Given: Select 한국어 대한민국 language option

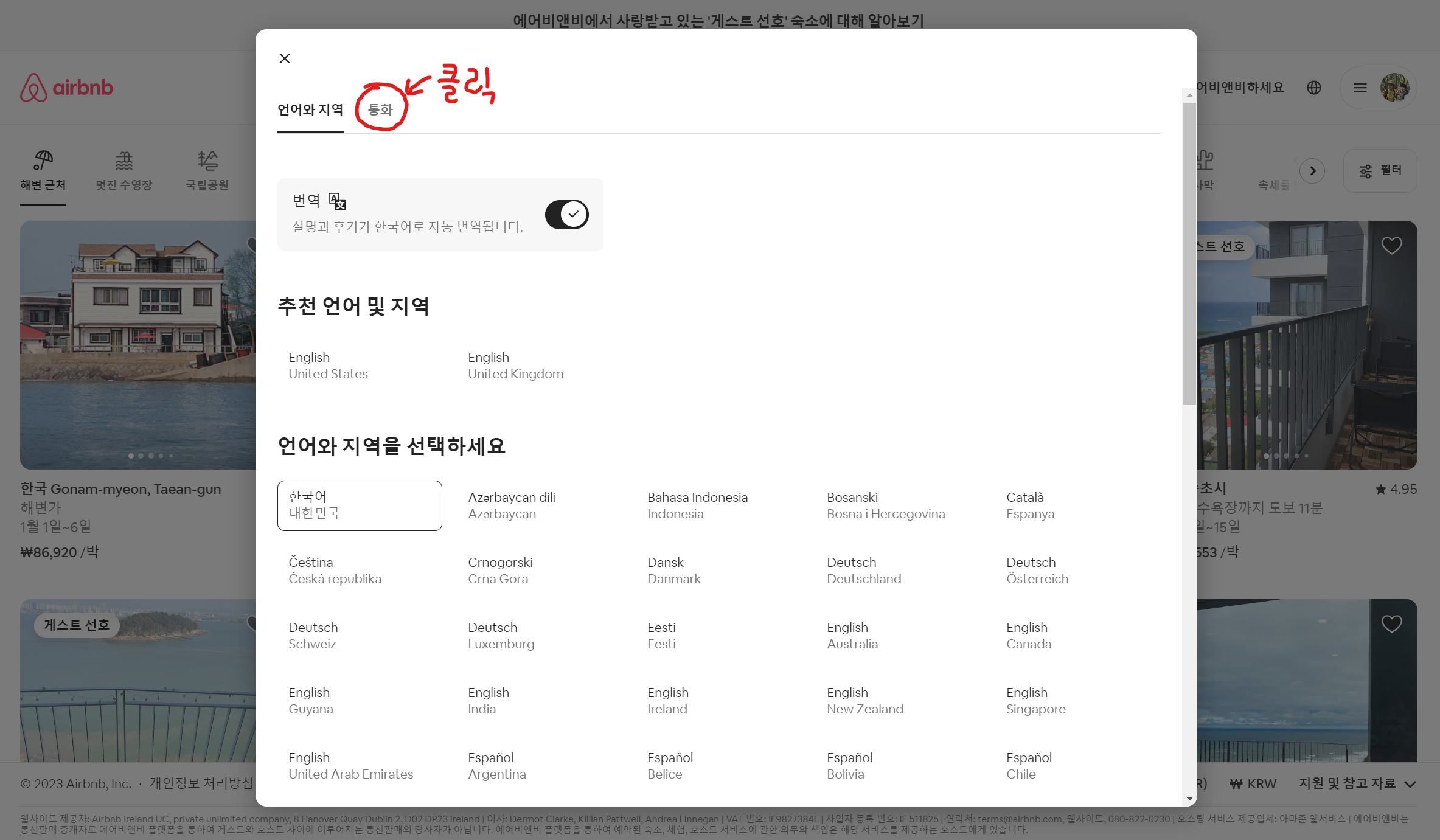Looking at the screenshot, I should pos(360,505).
